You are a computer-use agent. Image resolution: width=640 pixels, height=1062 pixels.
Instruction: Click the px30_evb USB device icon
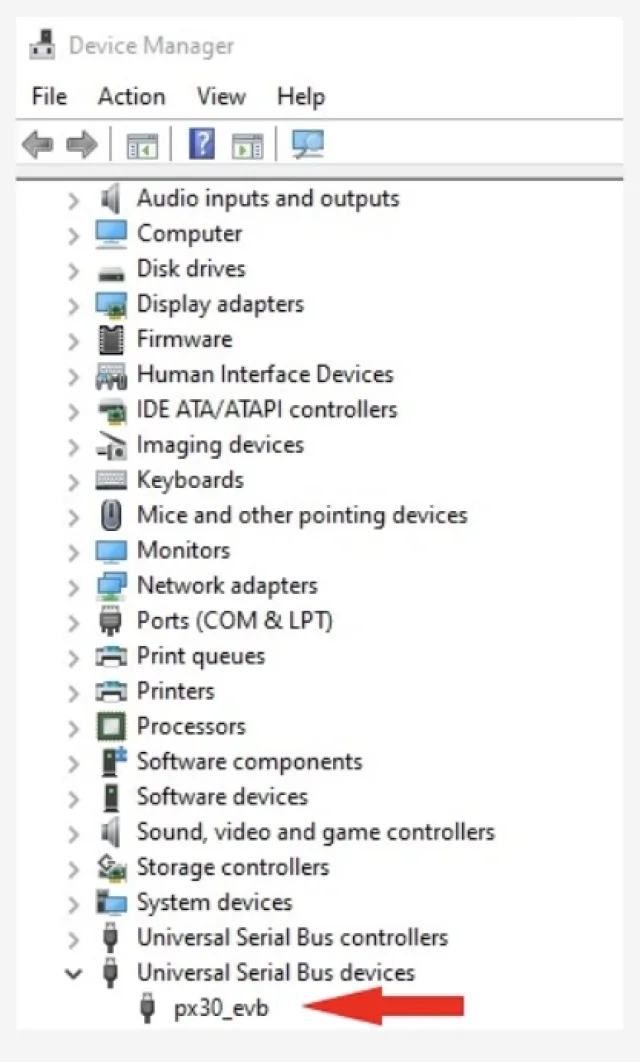click(x=148, y=1009)
